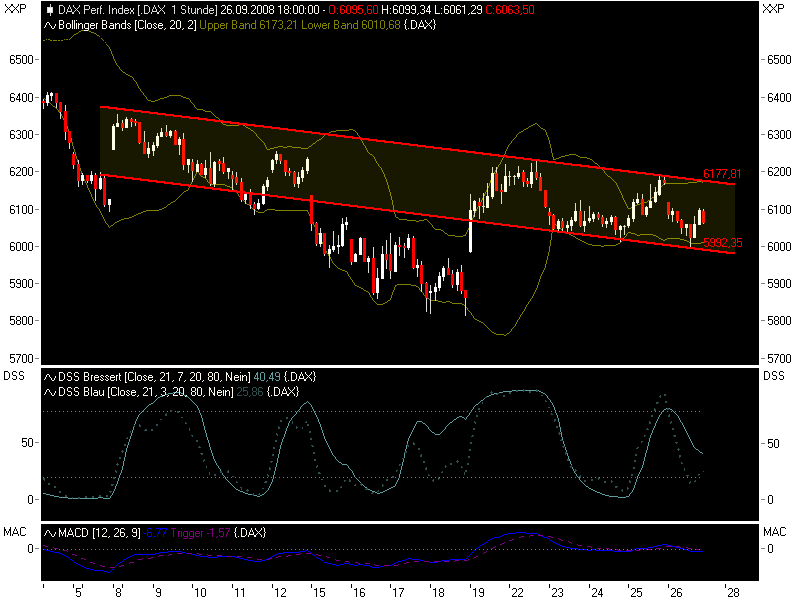This screenshot has height=600, width=800.
Task: Click the 6300 price on the left axis
Action: (x=21, y=135)
